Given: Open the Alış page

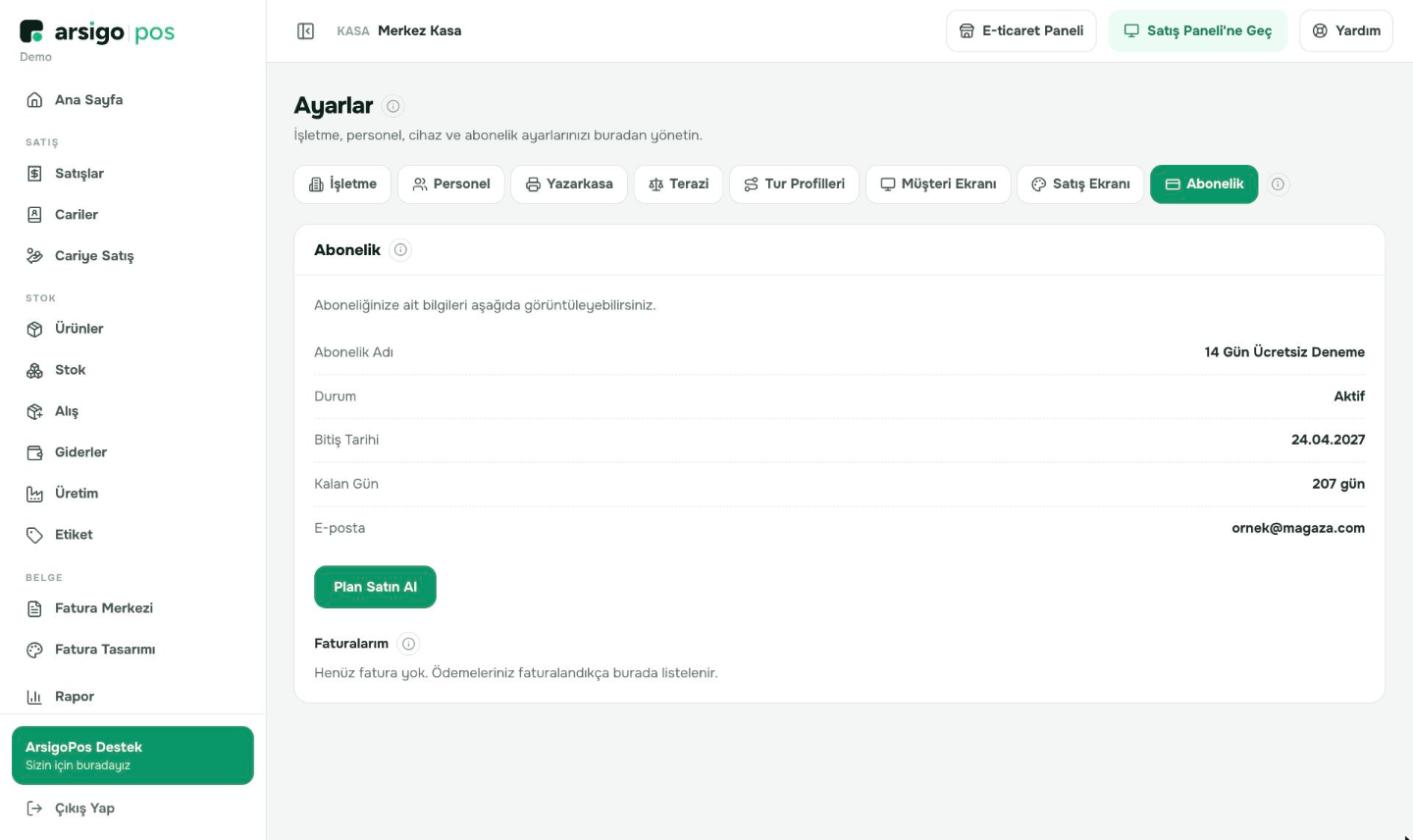Looking at the screenshot, I should [x=133, y=411].
